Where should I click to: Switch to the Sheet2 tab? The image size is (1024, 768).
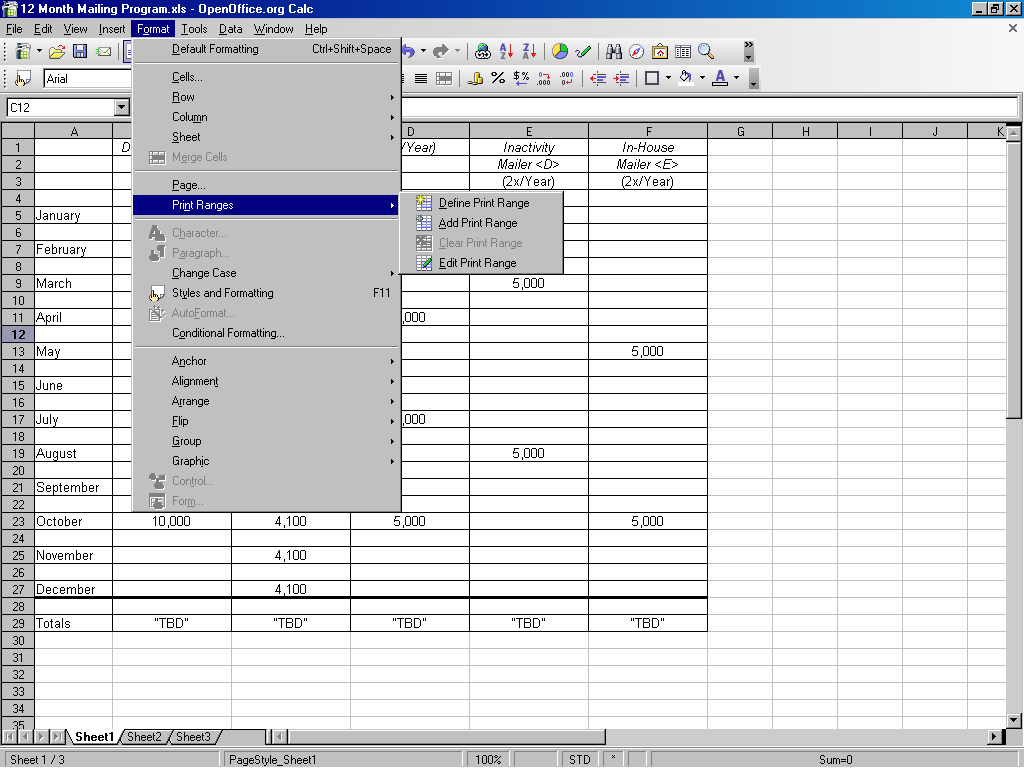(x=144, y=737)
